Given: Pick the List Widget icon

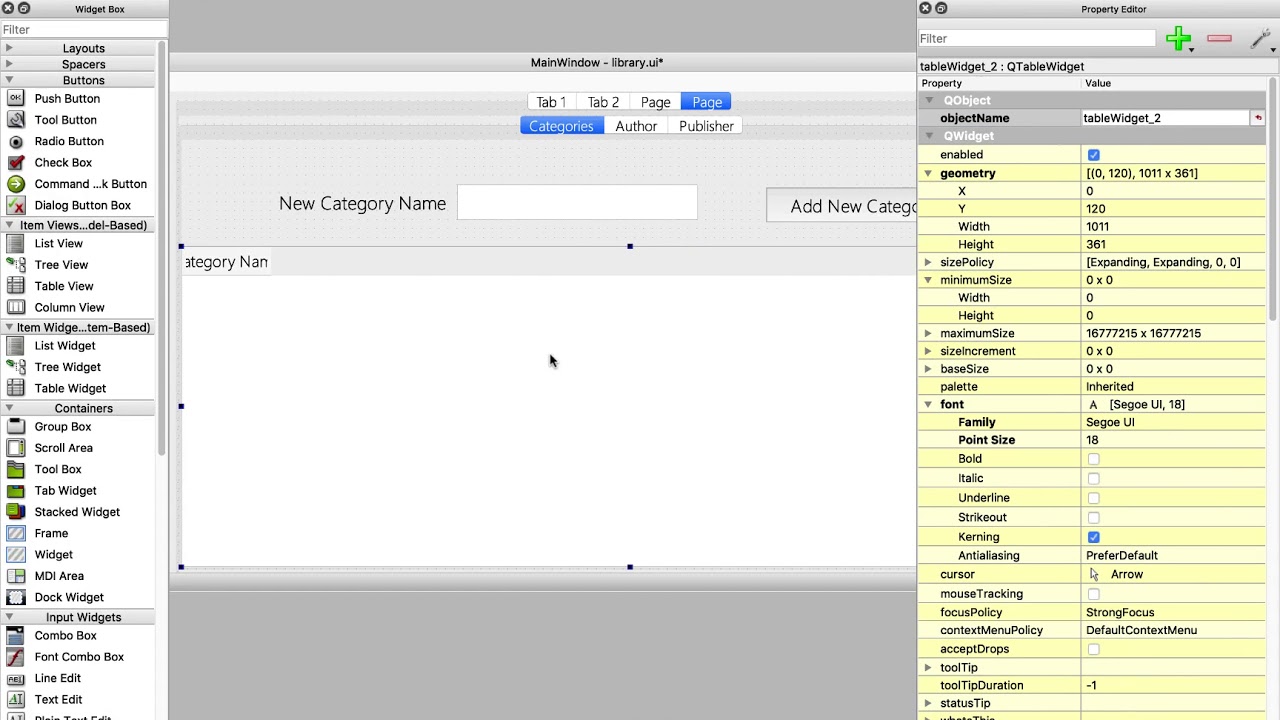Looking at the screenshot, I should [x=16, y=346].
